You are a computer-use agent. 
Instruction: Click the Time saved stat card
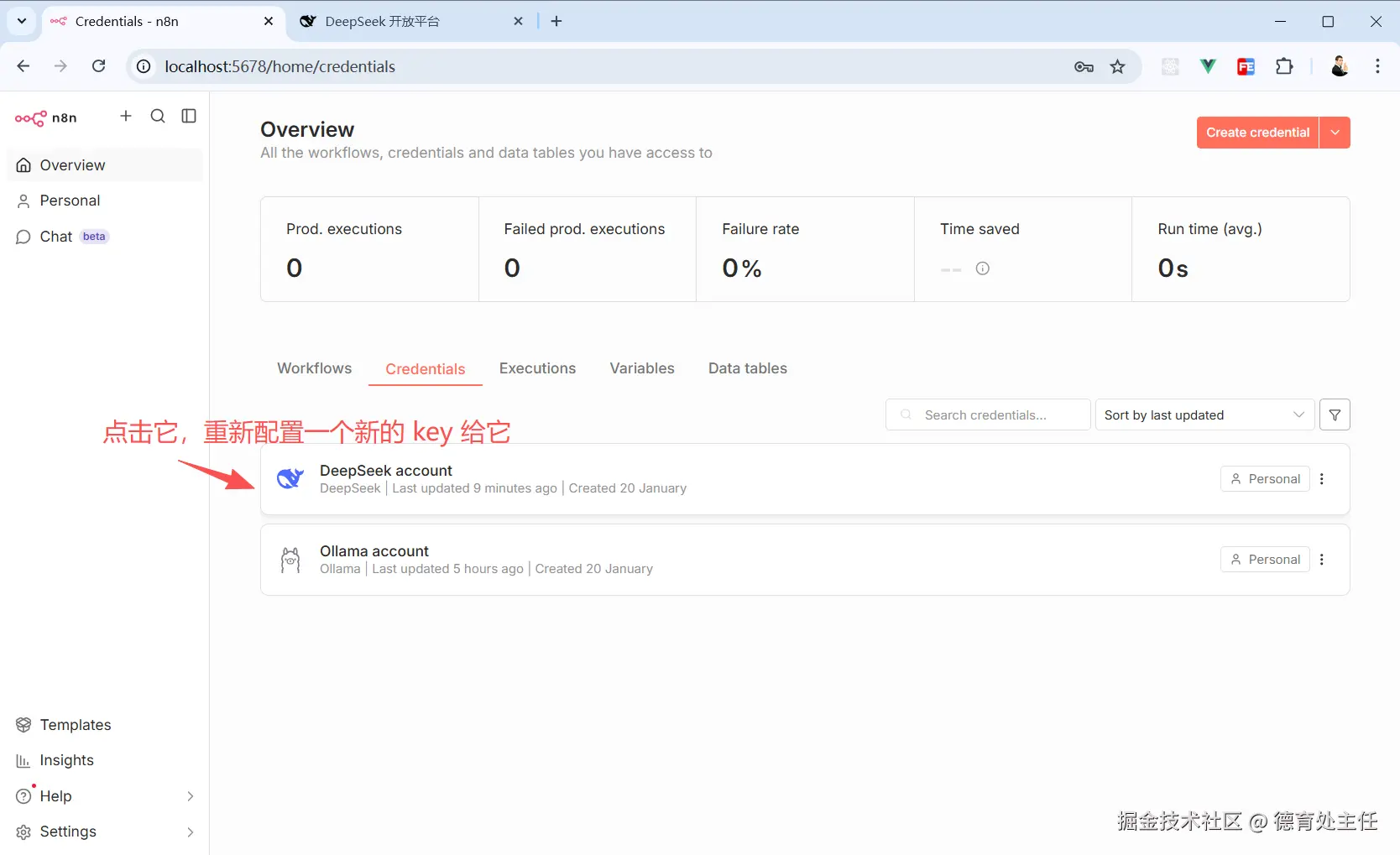pyautogui.click(x=1023, y=249)
